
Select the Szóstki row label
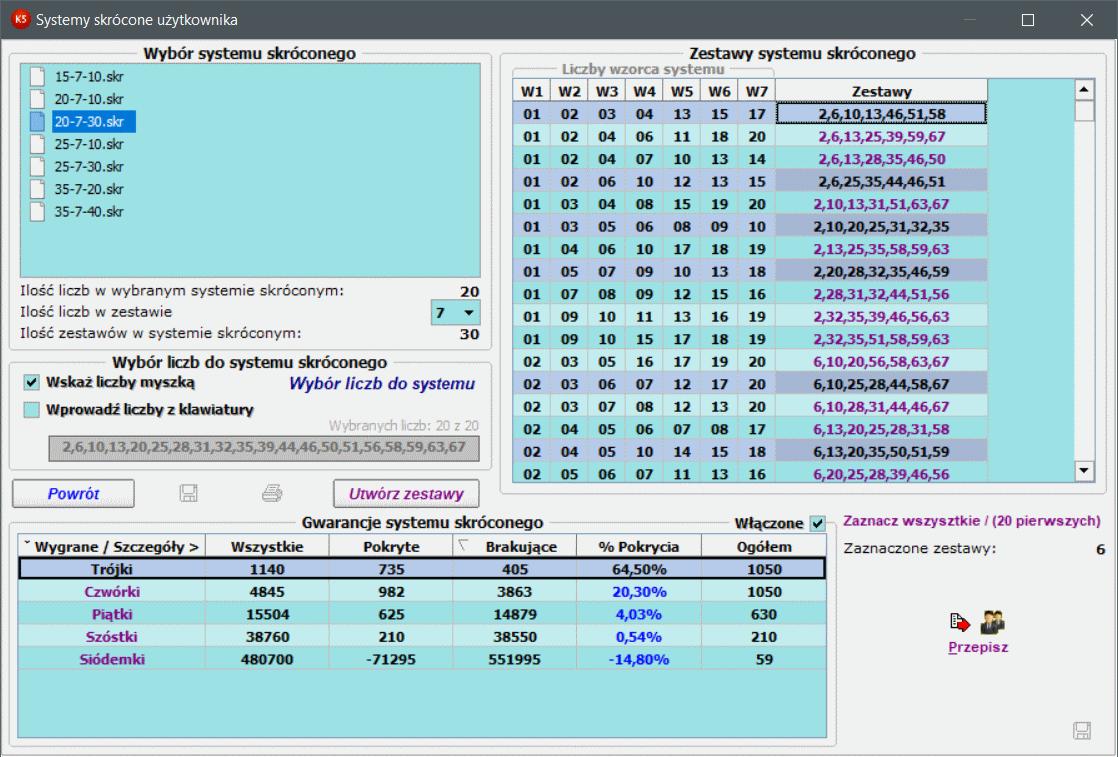tap(112, 637)
